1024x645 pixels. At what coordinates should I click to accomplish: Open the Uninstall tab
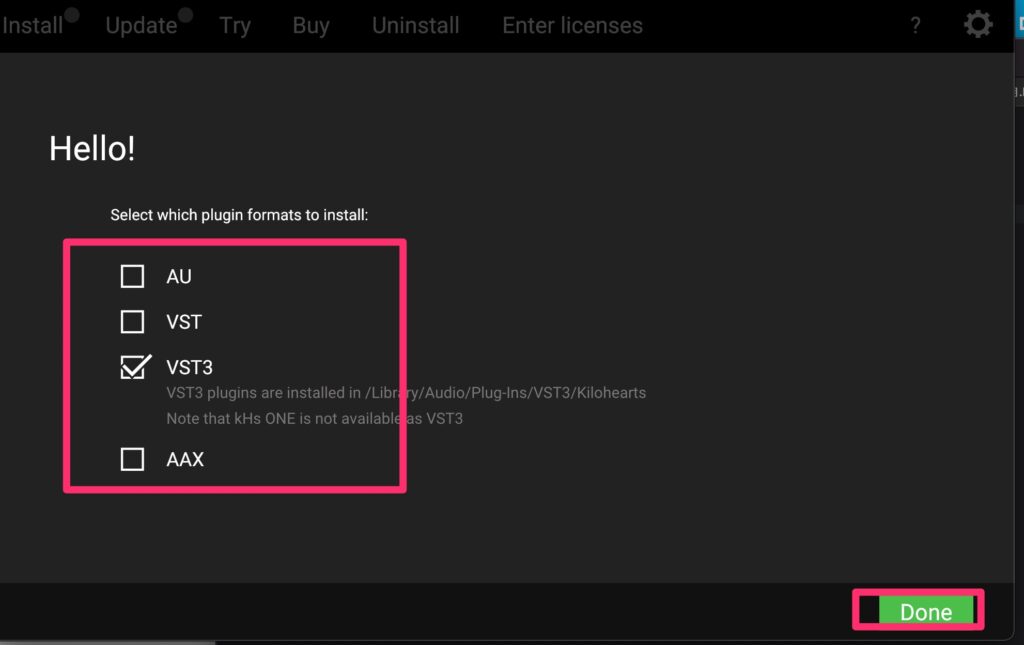pyautogui.click(x=416, y=26)
